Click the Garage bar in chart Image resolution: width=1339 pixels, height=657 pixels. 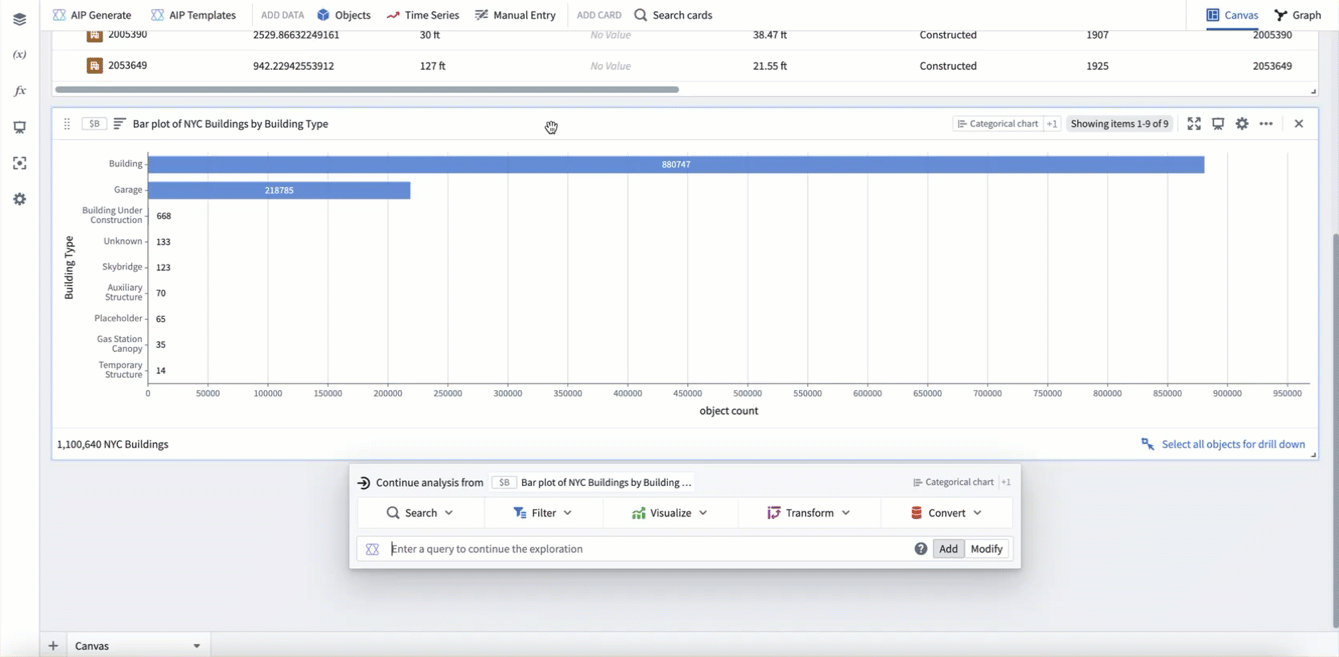[x=279, y=190]
